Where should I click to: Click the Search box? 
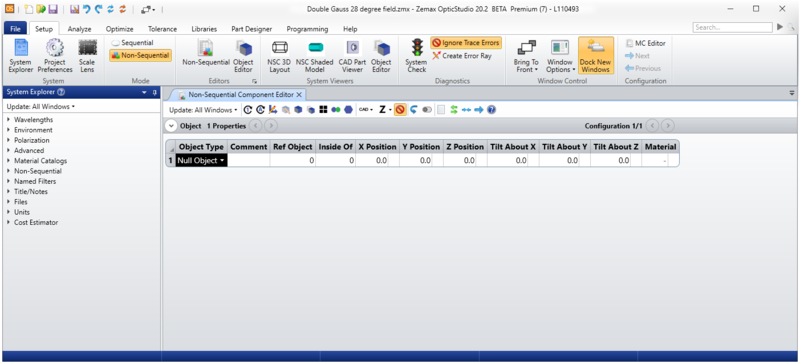coord(732,28)
